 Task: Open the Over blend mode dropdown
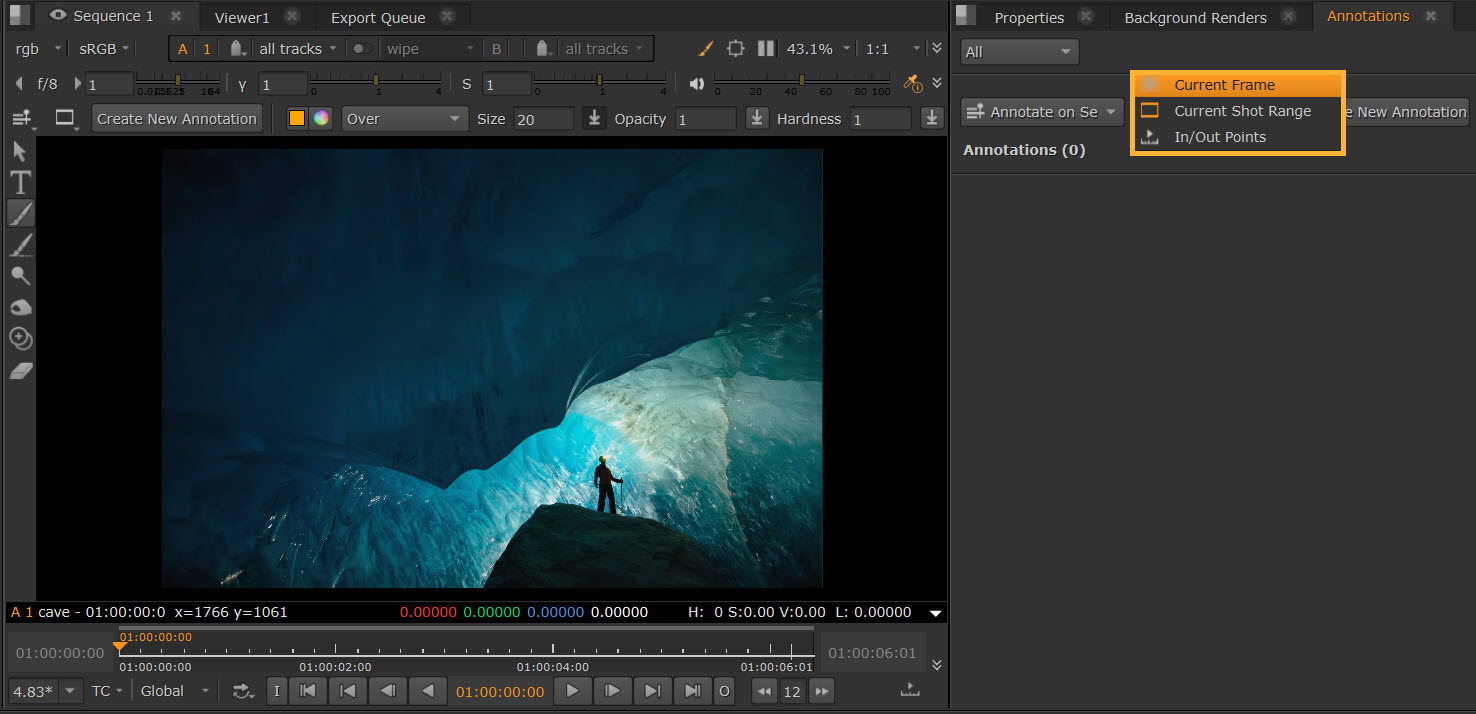[404, 119]
